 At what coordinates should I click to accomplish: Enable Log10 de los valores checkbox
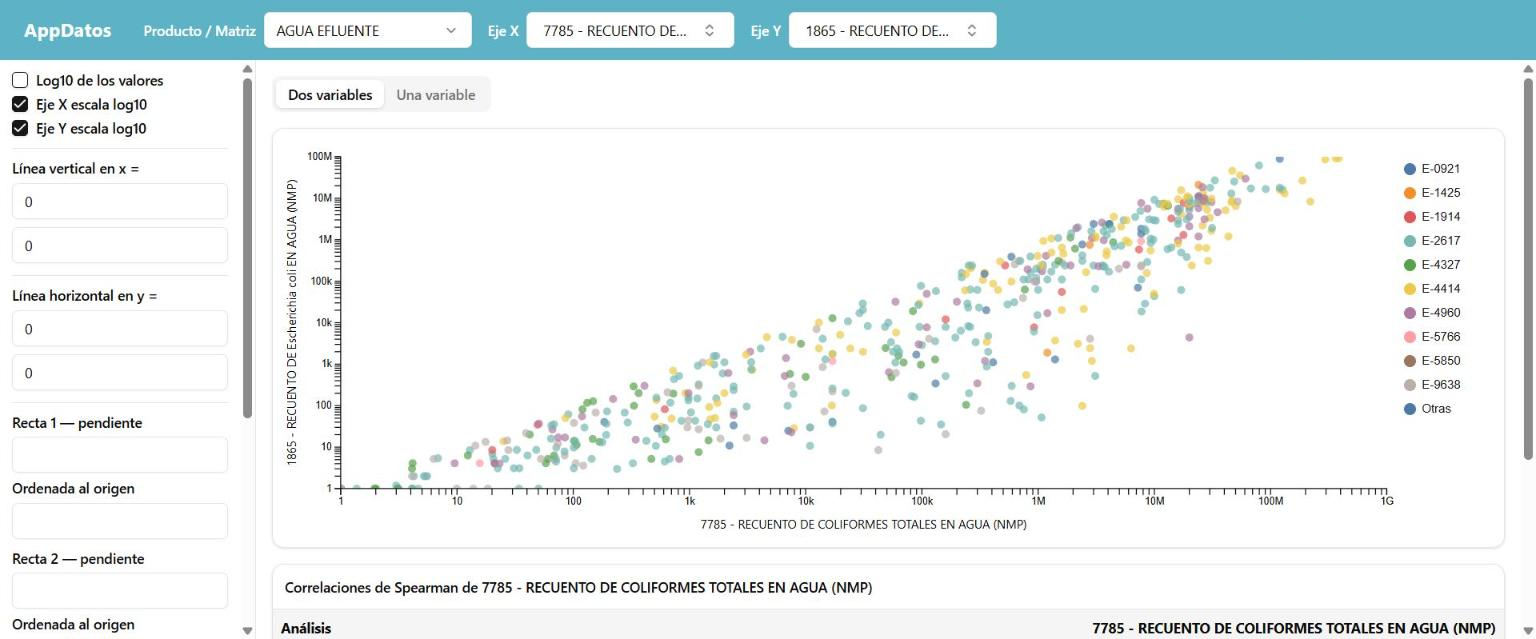(x=20, y=80)
